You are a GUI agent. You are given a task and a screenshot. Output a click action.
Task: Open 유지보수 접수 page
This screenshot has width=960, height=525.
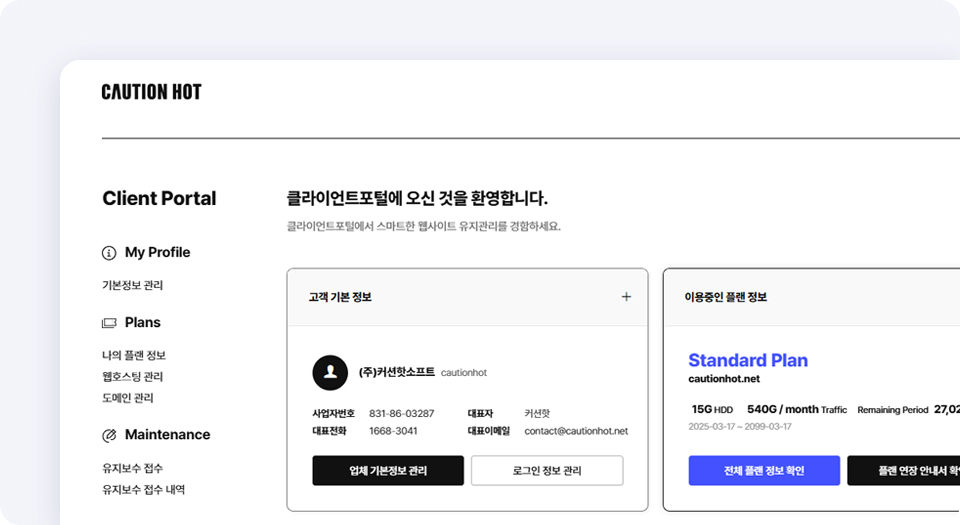tap(132, 468)
